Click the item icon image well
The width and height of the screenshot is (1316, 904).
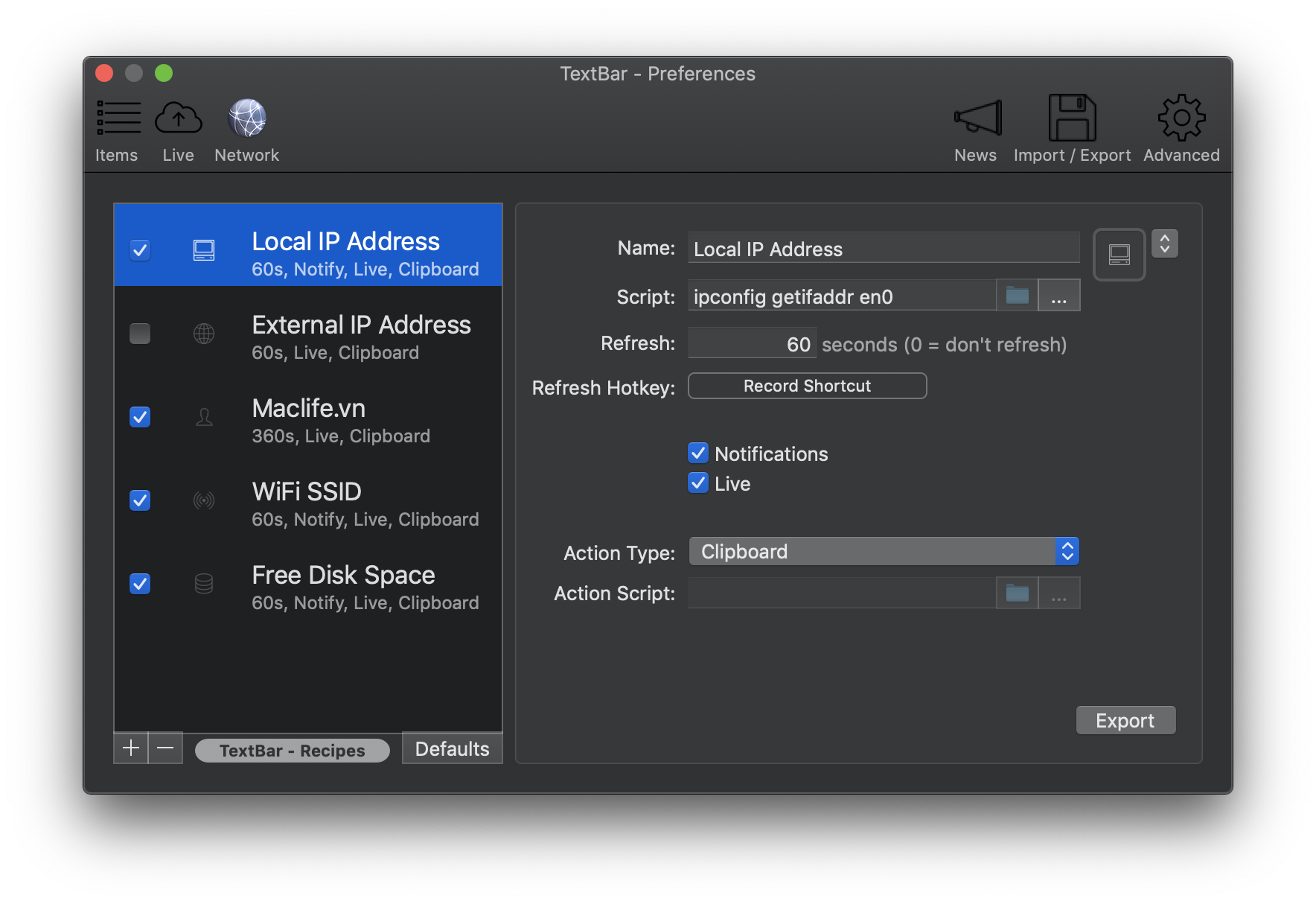pyautogui.click(x=1119, y=255)
